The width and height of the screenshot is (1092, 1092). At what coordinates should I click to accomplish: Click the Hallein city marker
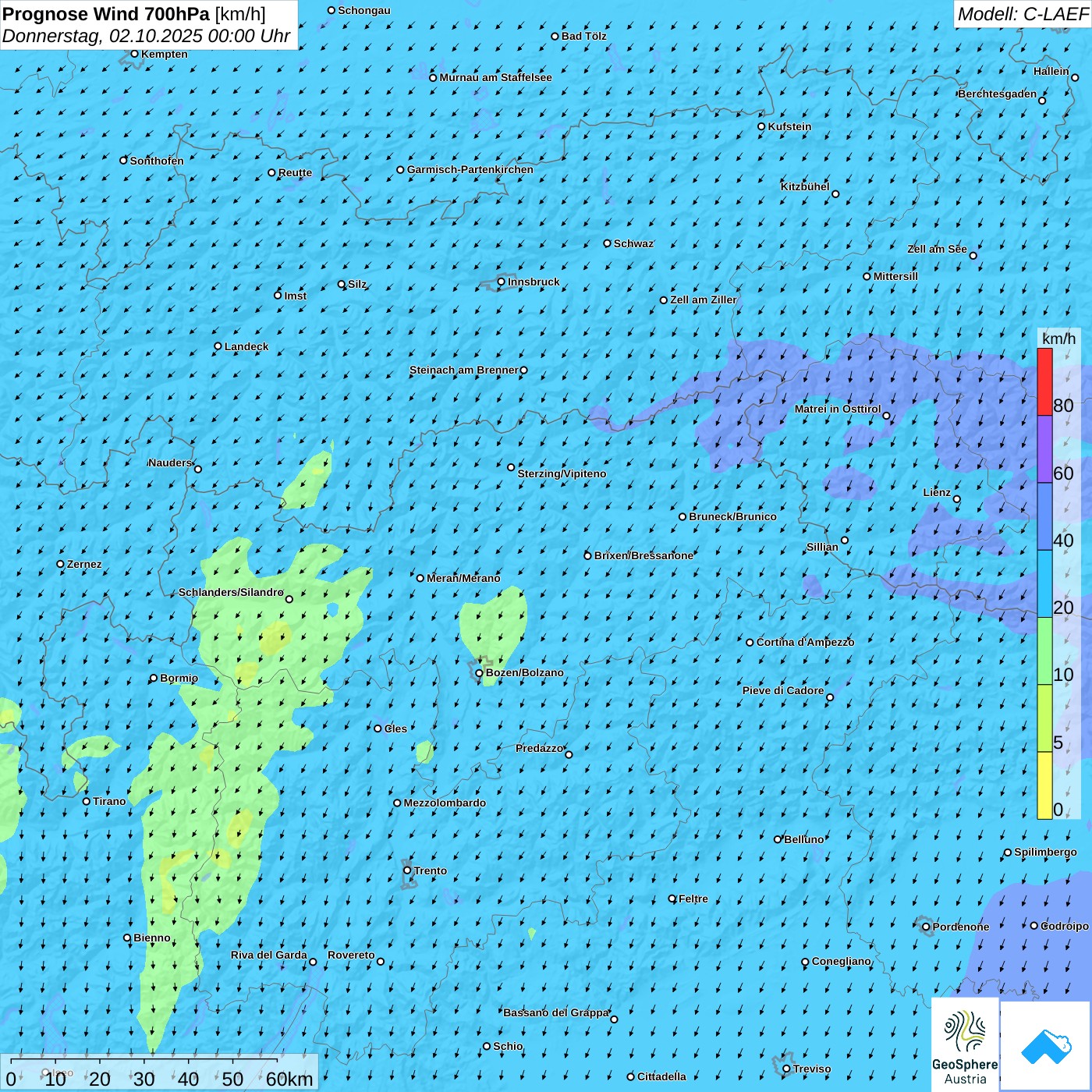point(1075,77)
